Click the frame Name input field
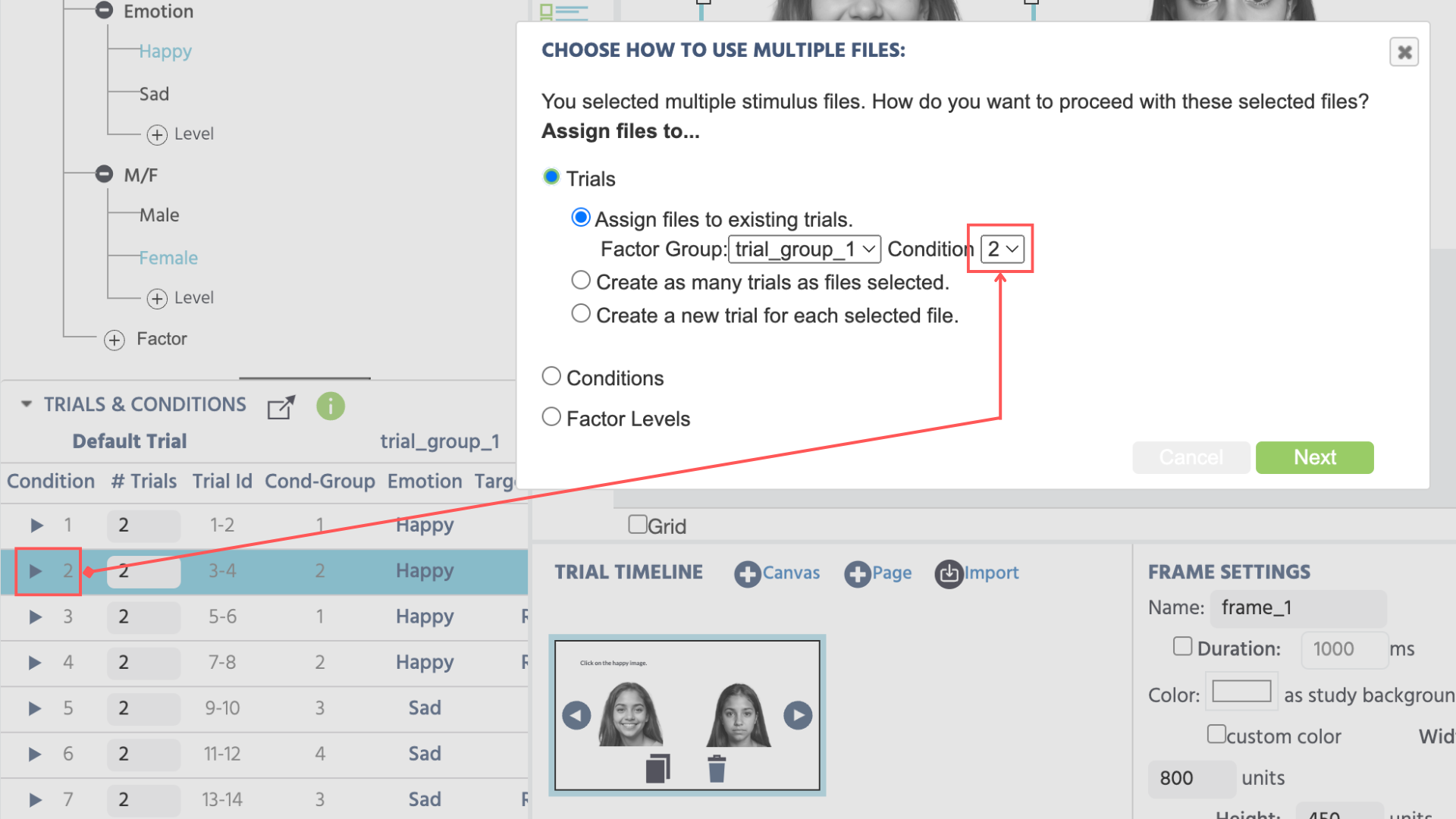 [x=1298, y=608]
